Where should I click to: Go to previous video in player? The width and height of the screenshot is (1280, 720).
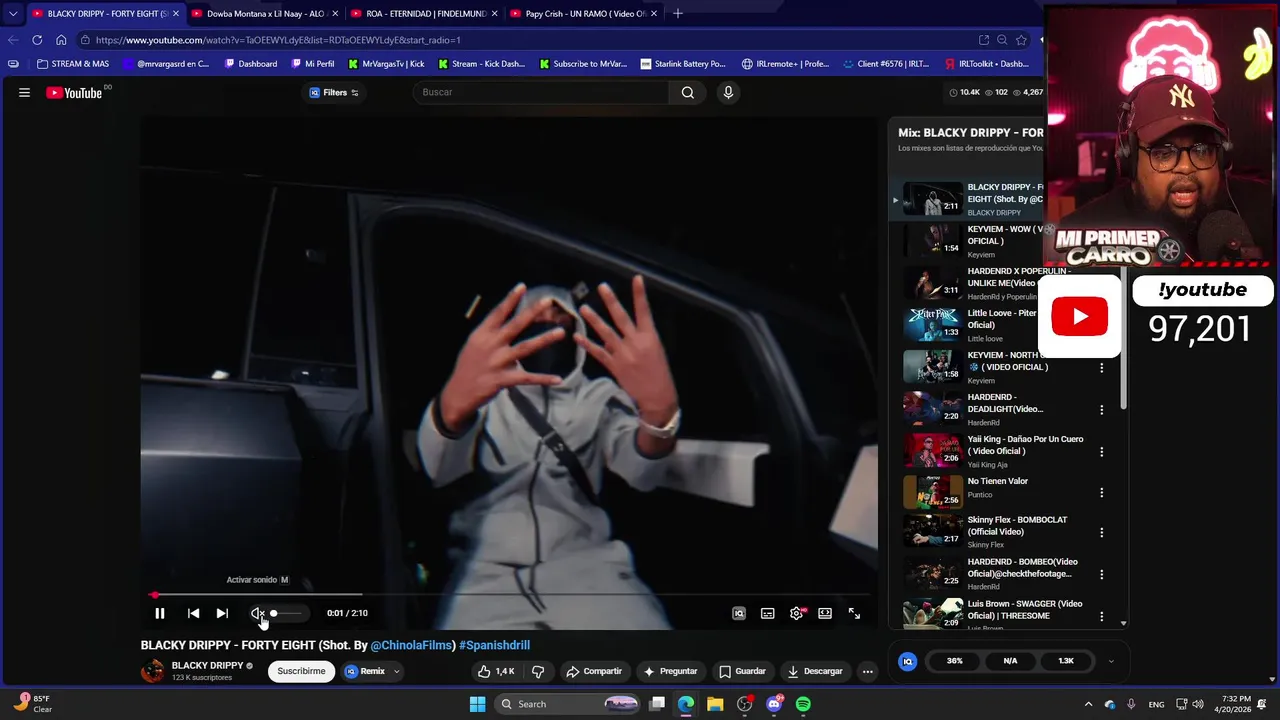[x=194, y=613]
